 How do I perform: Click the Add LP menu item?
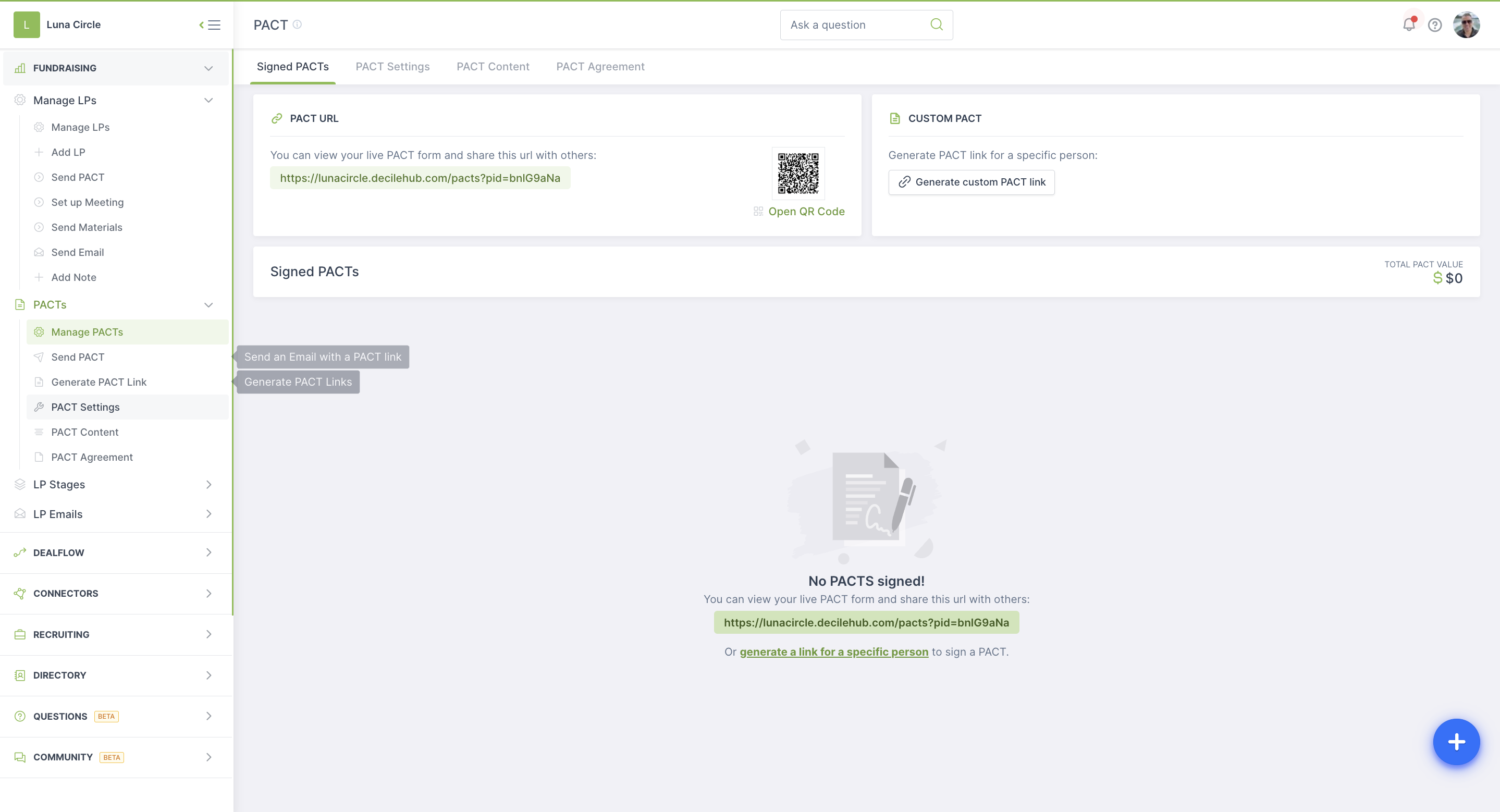pos(68,151)
